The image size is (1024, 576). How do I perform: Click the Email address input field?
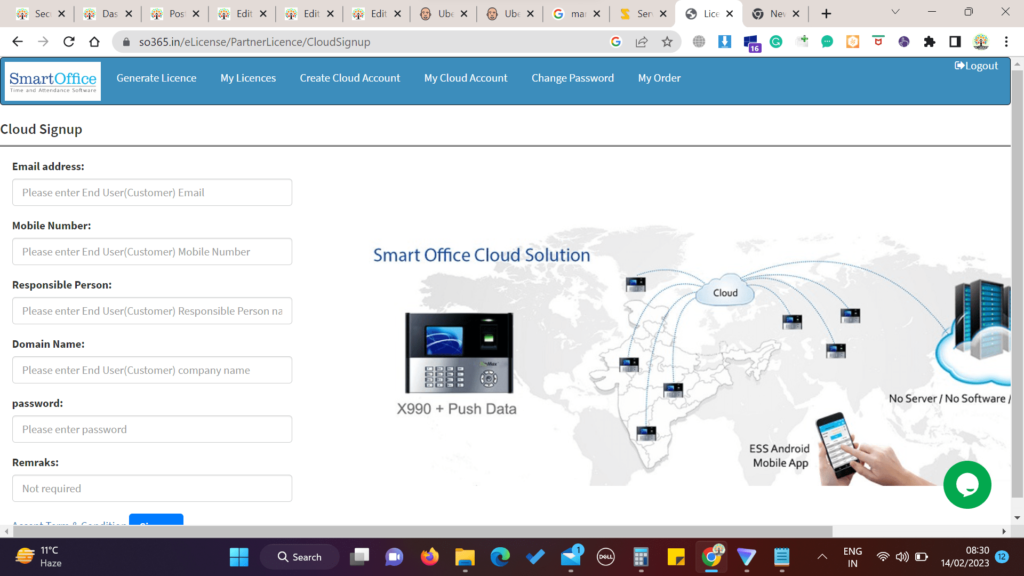coord(151,192)
